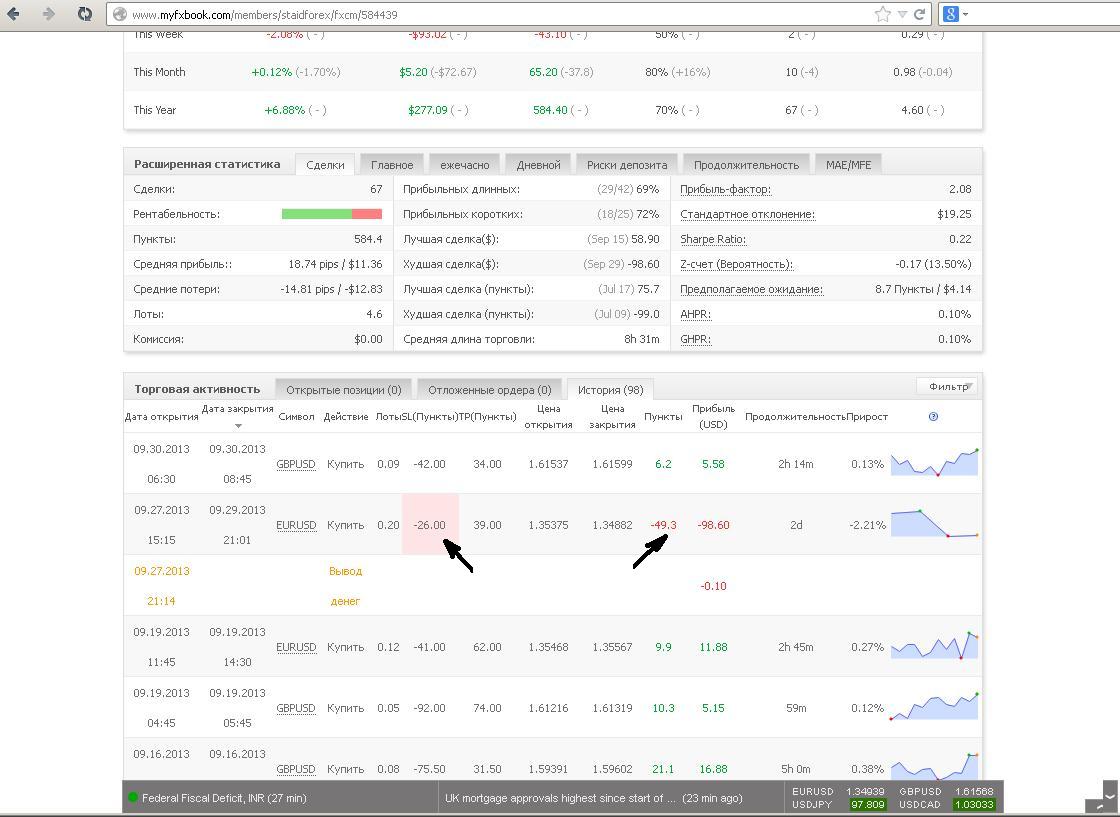
Task: Open the GHPR definition link
Action: click(x=695, y=339)
